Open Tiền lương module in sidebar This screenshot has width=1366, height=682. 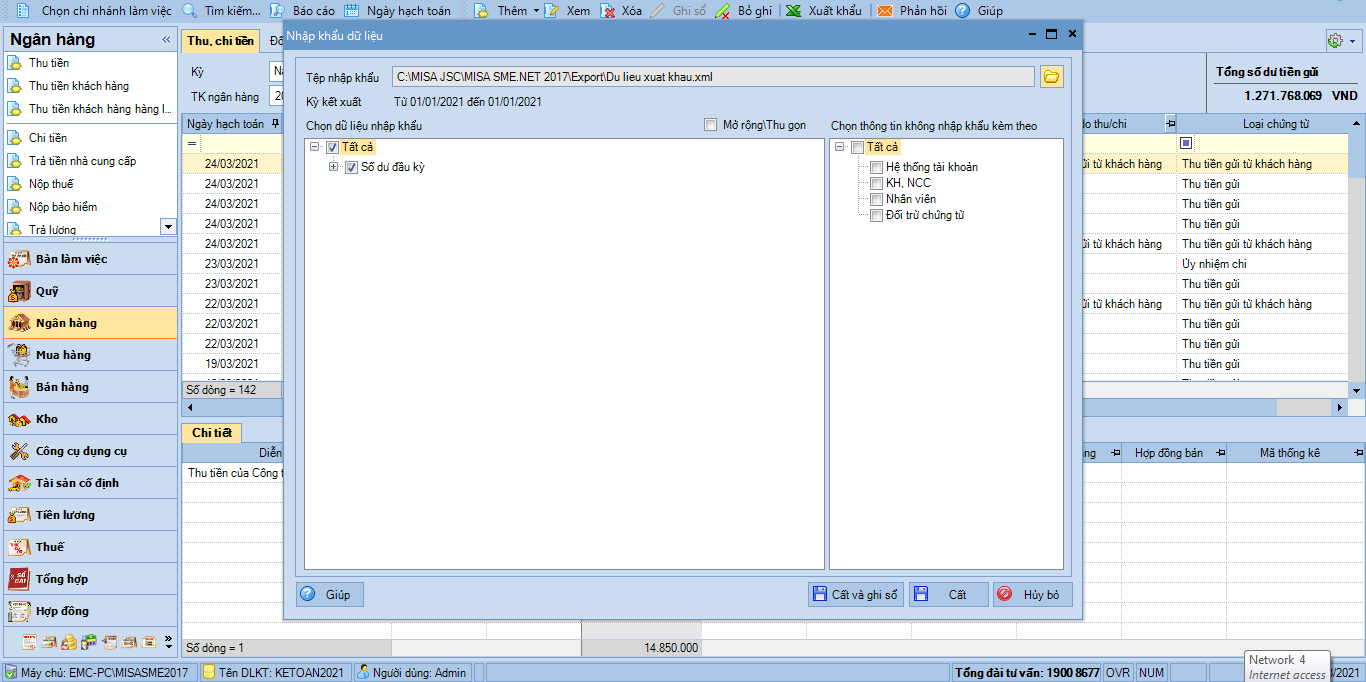coord(90,515)
